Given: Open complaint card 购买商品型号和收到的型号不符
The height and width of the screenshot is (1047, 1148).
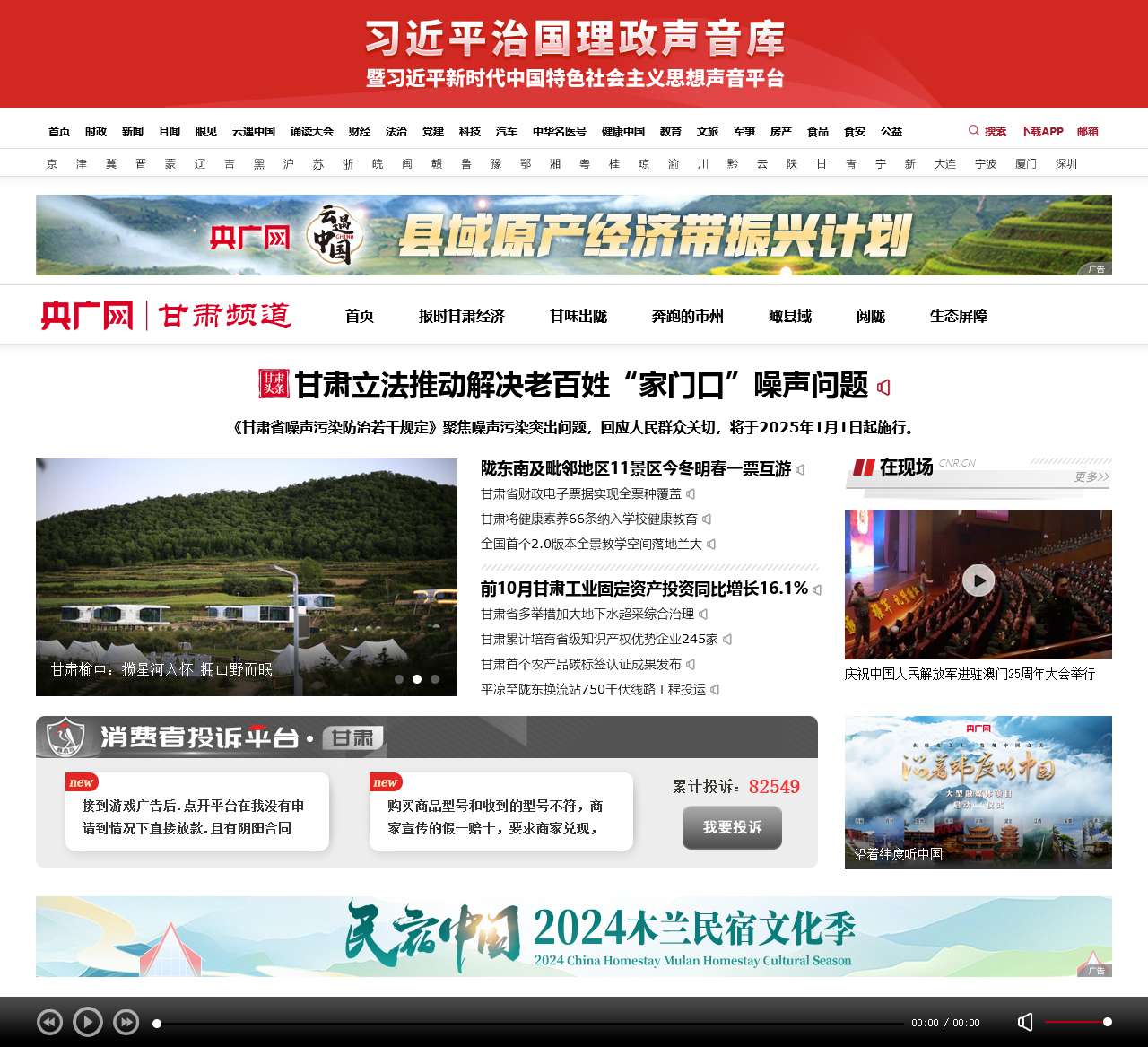Looking at the screenshot, I should [501, 811].
